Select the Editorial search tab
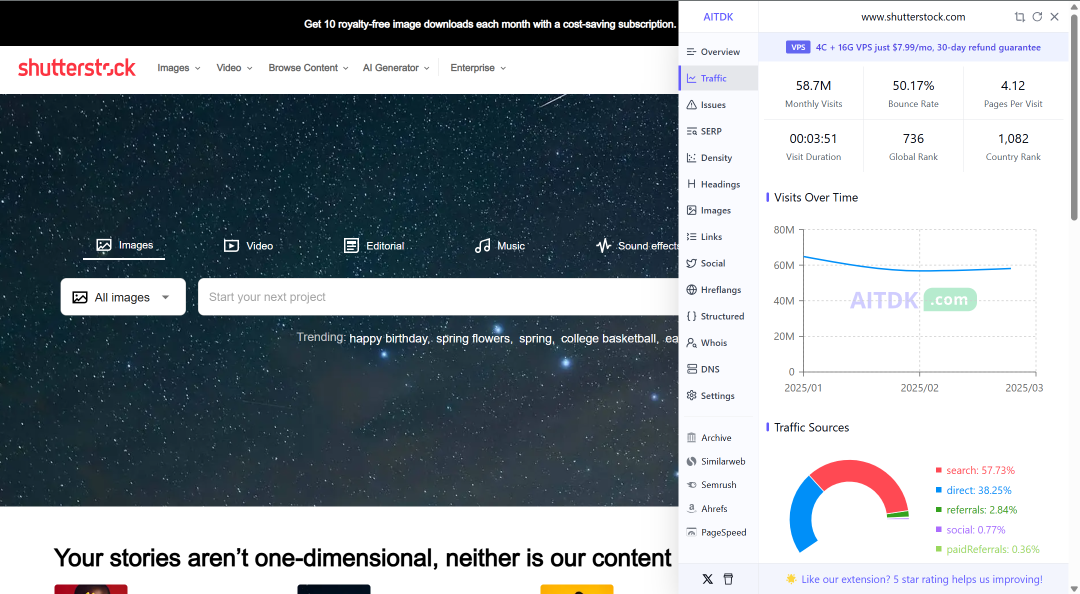The image size is (1080, 594). click(373, 245)
